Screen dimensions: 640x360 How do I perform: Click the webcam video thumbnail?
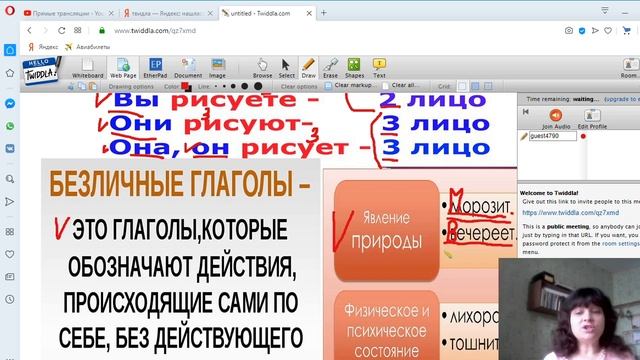pyautogui.click(x=569, y=309)
